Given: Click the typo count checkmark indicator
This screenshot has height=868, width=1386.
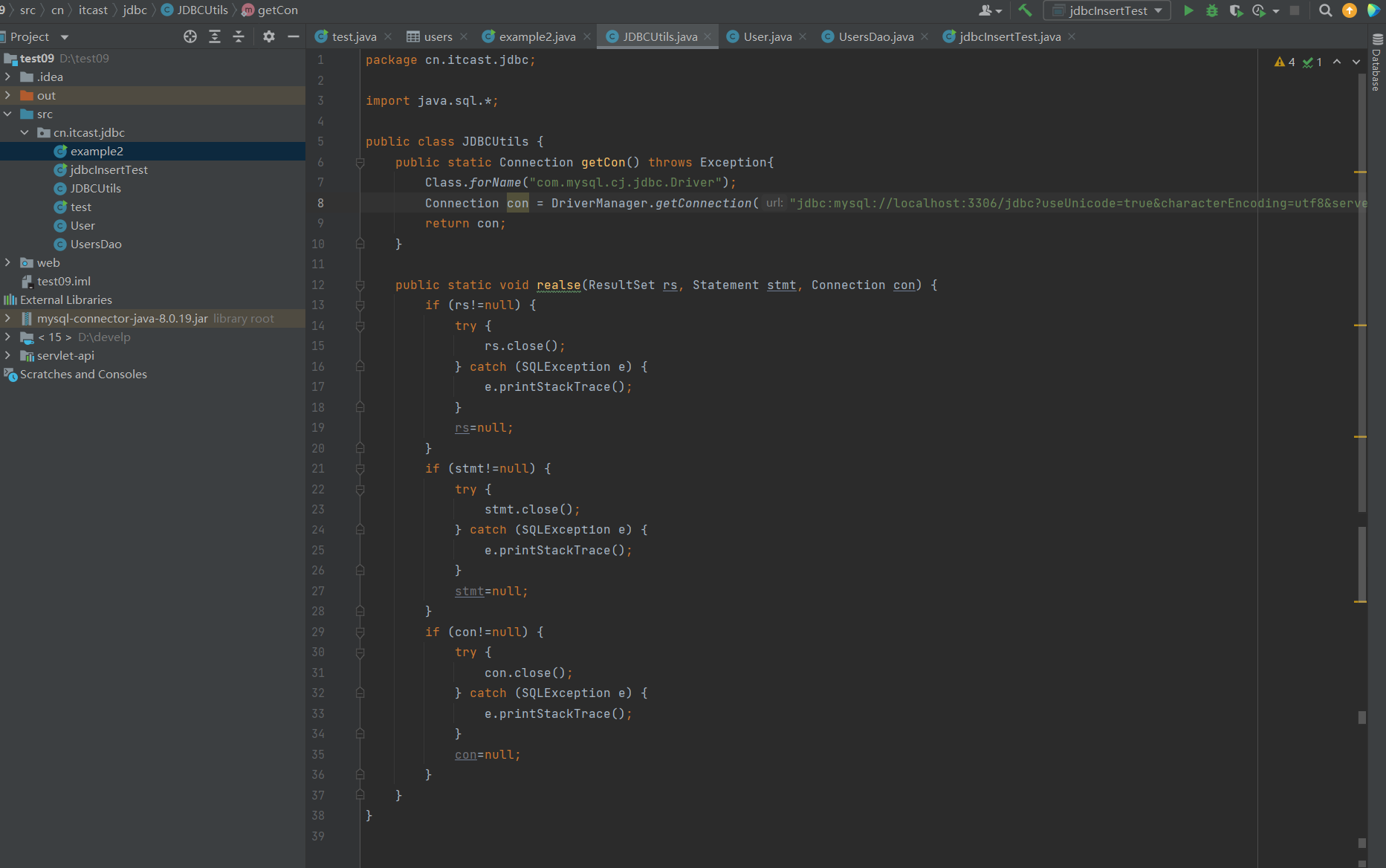Looking at the screenshot, I should pos(1312,62).
